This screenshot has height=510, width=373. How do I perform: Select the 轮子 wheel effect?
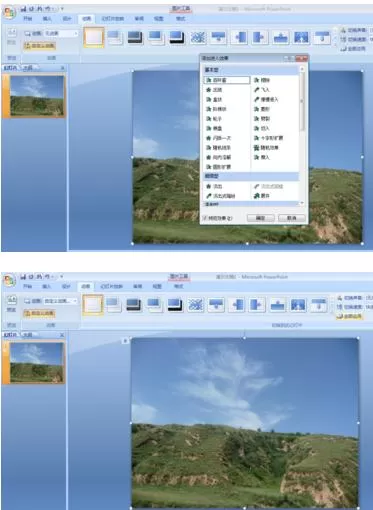pos(214,119)
